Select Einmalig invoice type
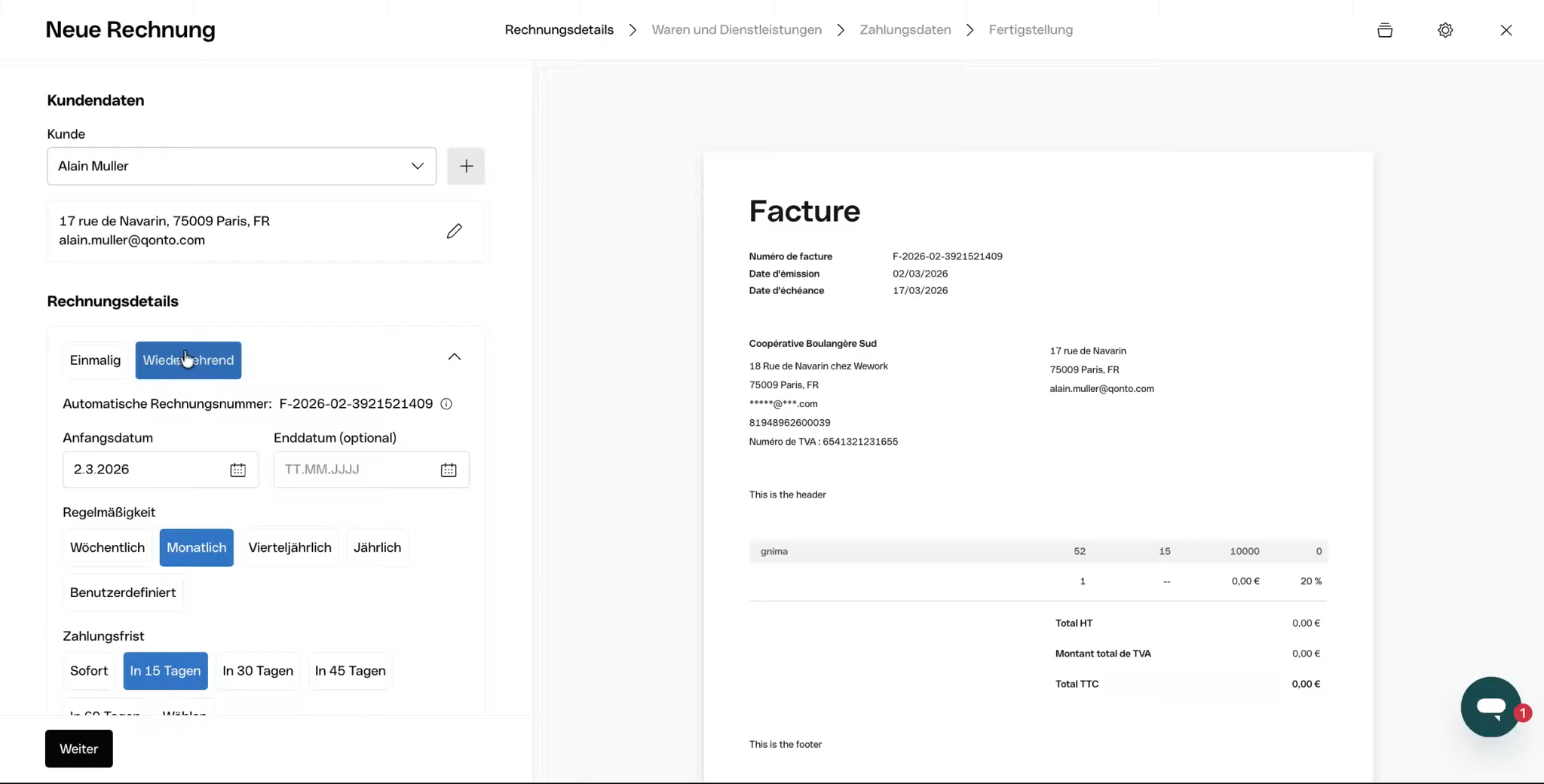The height and width of the screenshot is (784, 1544). point(95,360)
